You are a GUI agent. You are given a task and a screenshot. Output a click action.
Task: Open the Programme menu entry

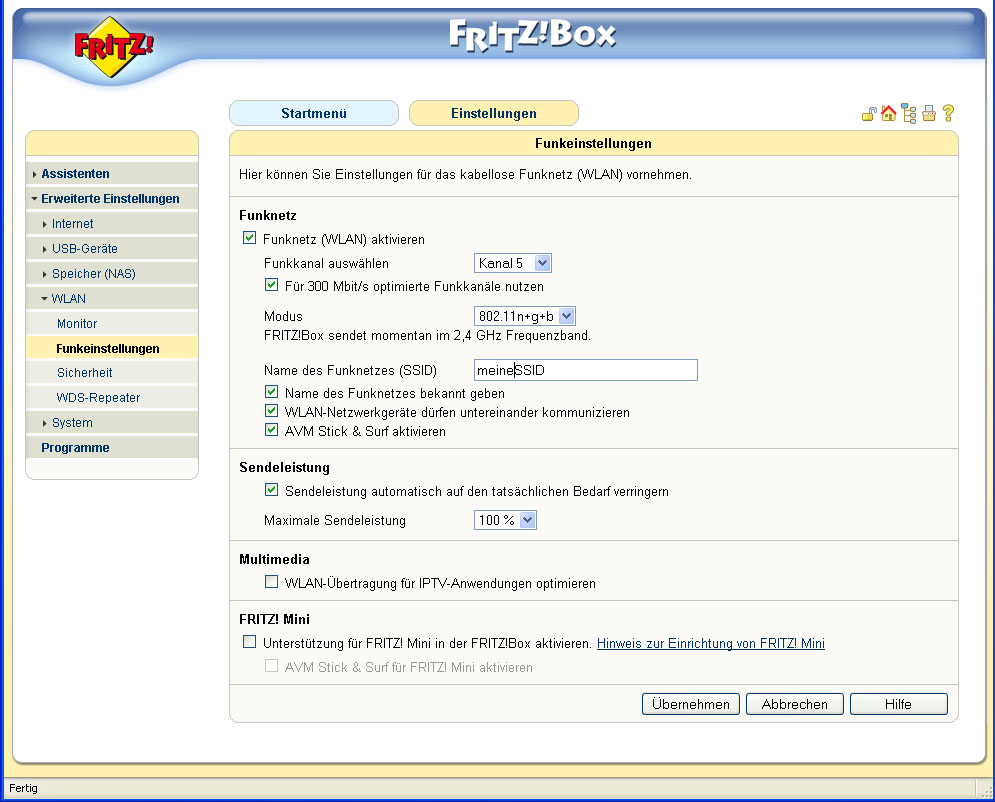point(112,447)
